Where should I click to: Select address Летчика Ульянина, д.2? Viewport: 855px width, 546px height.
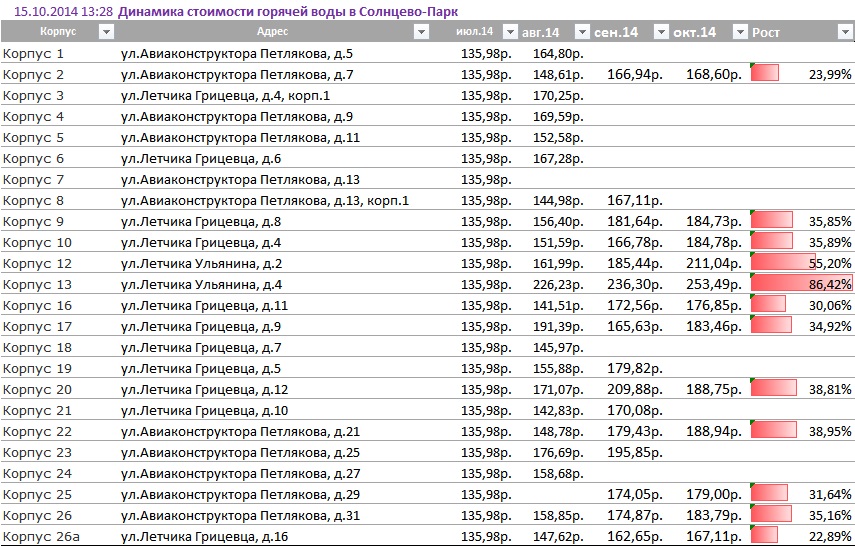tap(201, 263)
